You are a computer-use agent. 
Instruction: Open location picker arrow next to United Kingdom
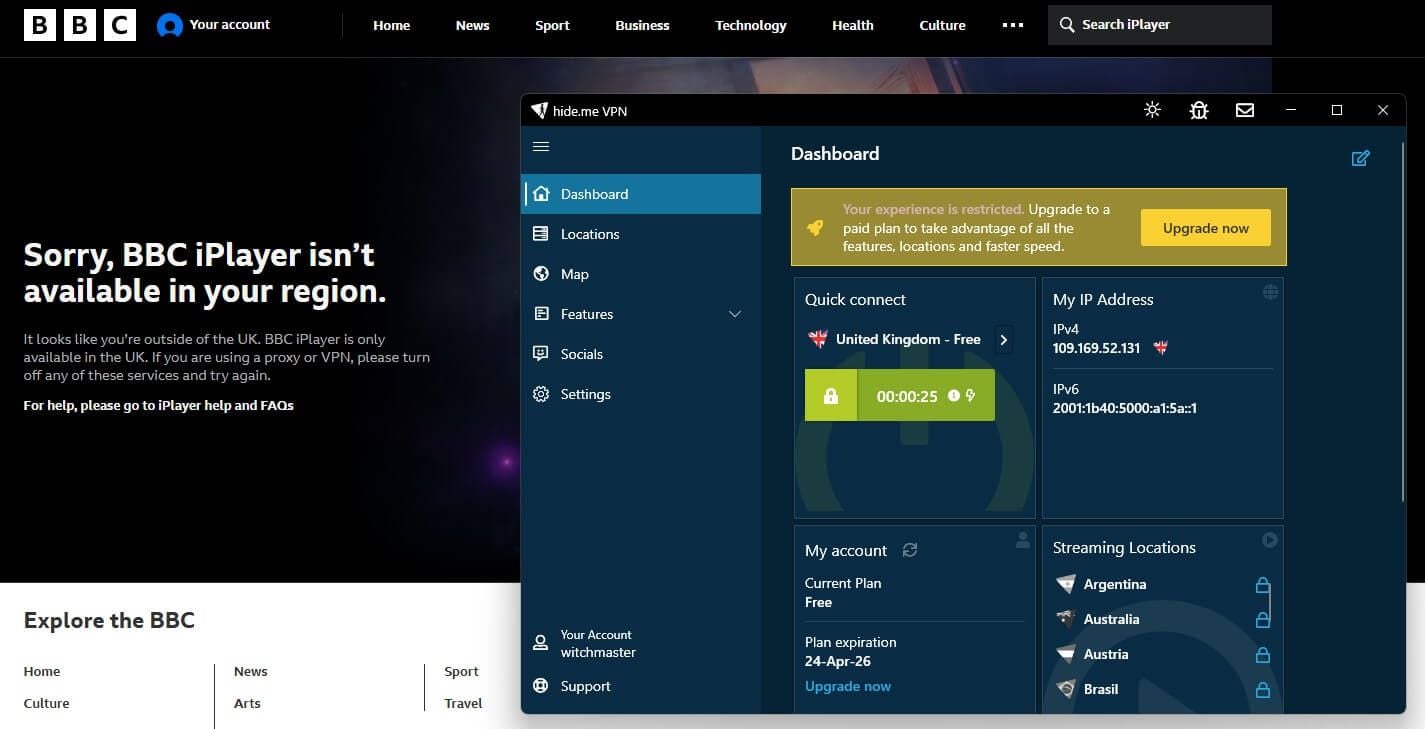click(1003, 340)
